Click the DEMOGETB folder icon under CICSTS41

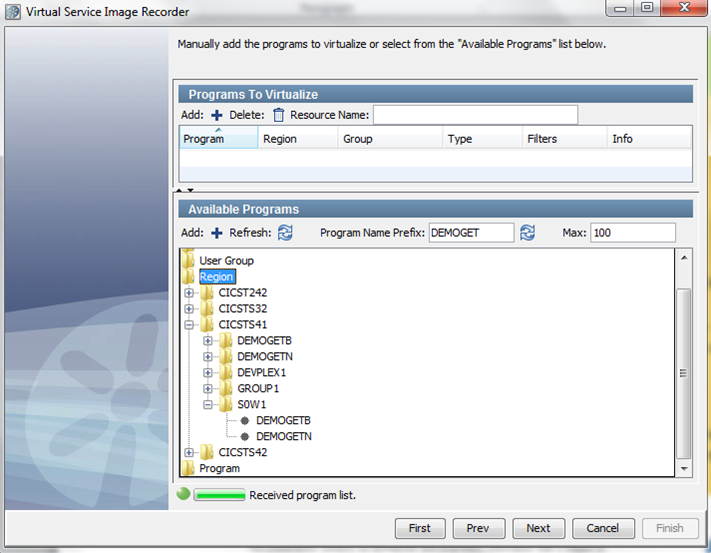226,340
